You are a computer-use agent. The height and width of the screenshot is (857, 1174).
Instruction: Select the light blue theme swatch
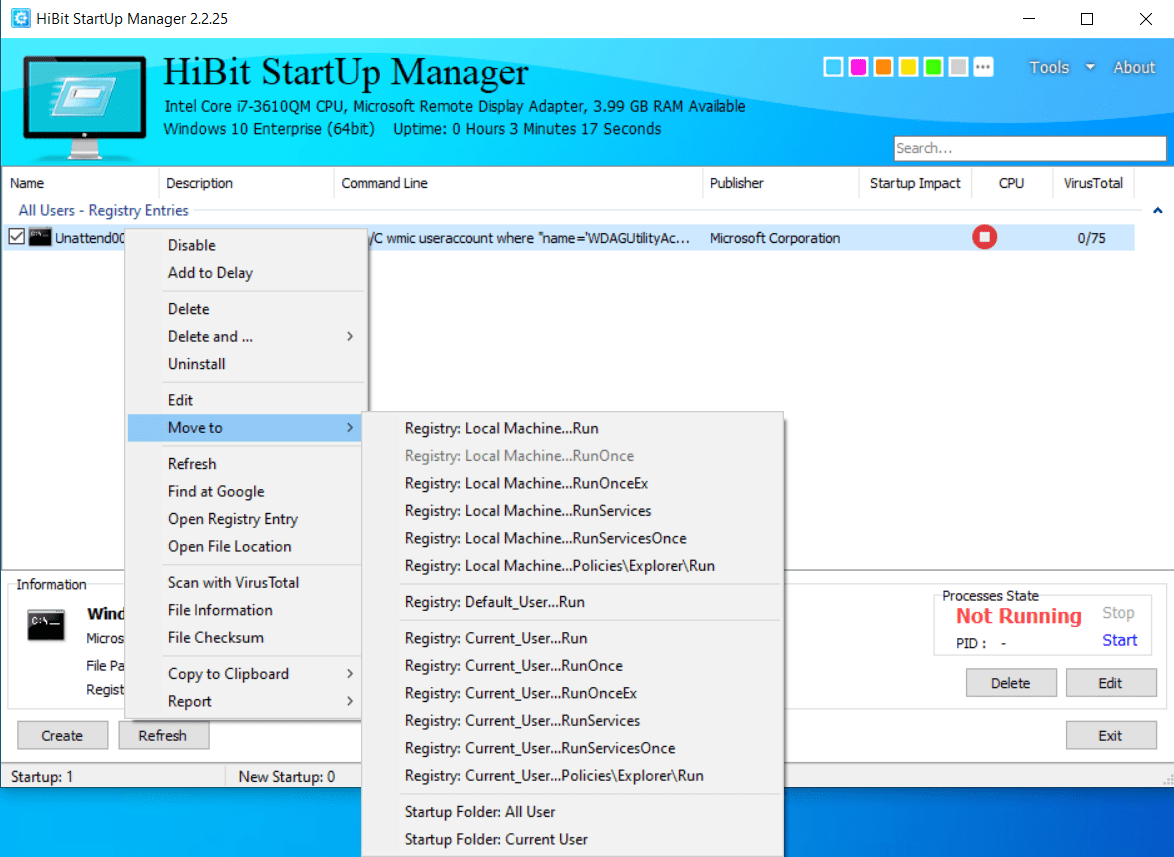[x=833, y=67]
